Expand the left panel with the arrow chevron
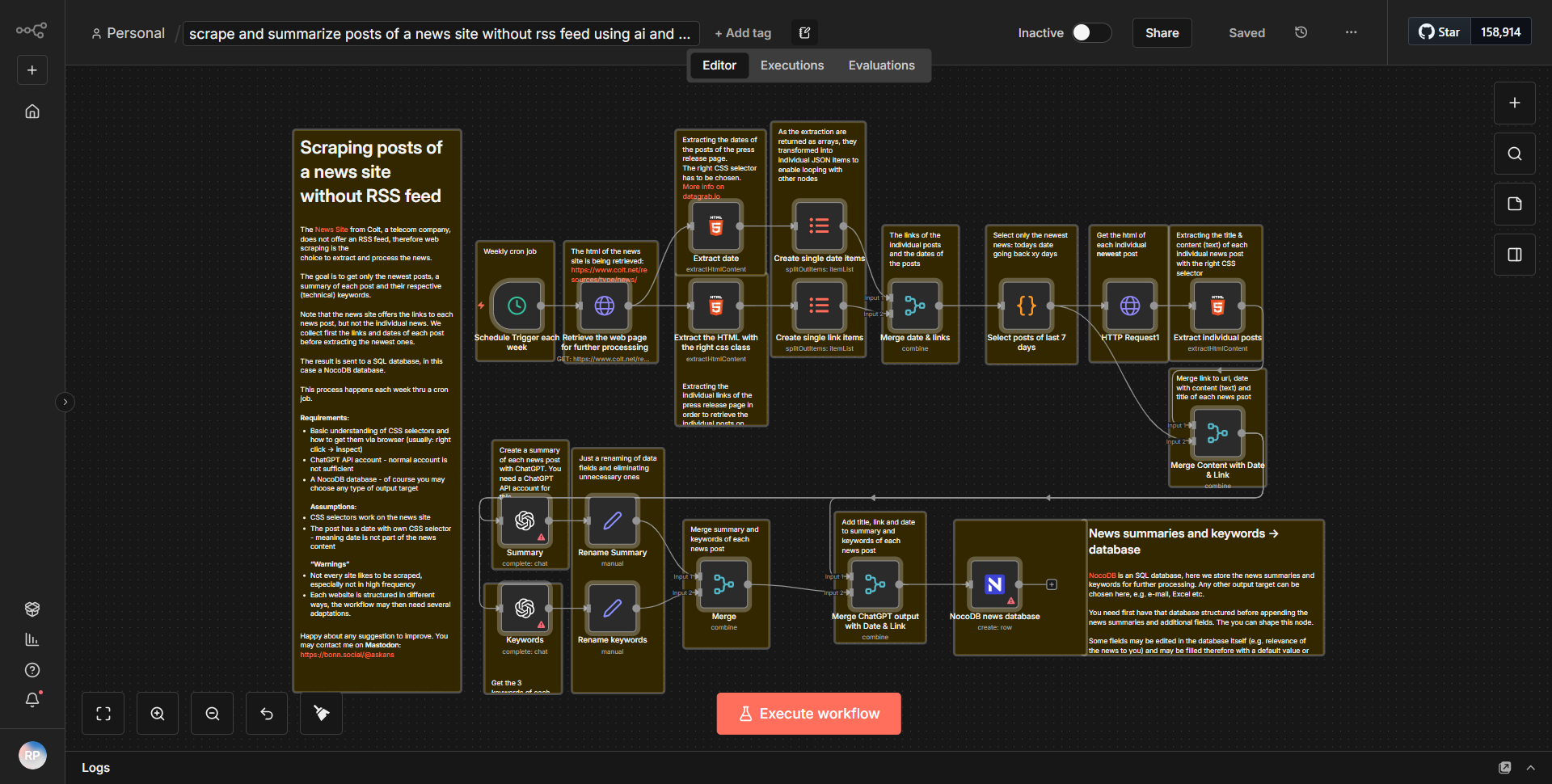 (65, 402)
